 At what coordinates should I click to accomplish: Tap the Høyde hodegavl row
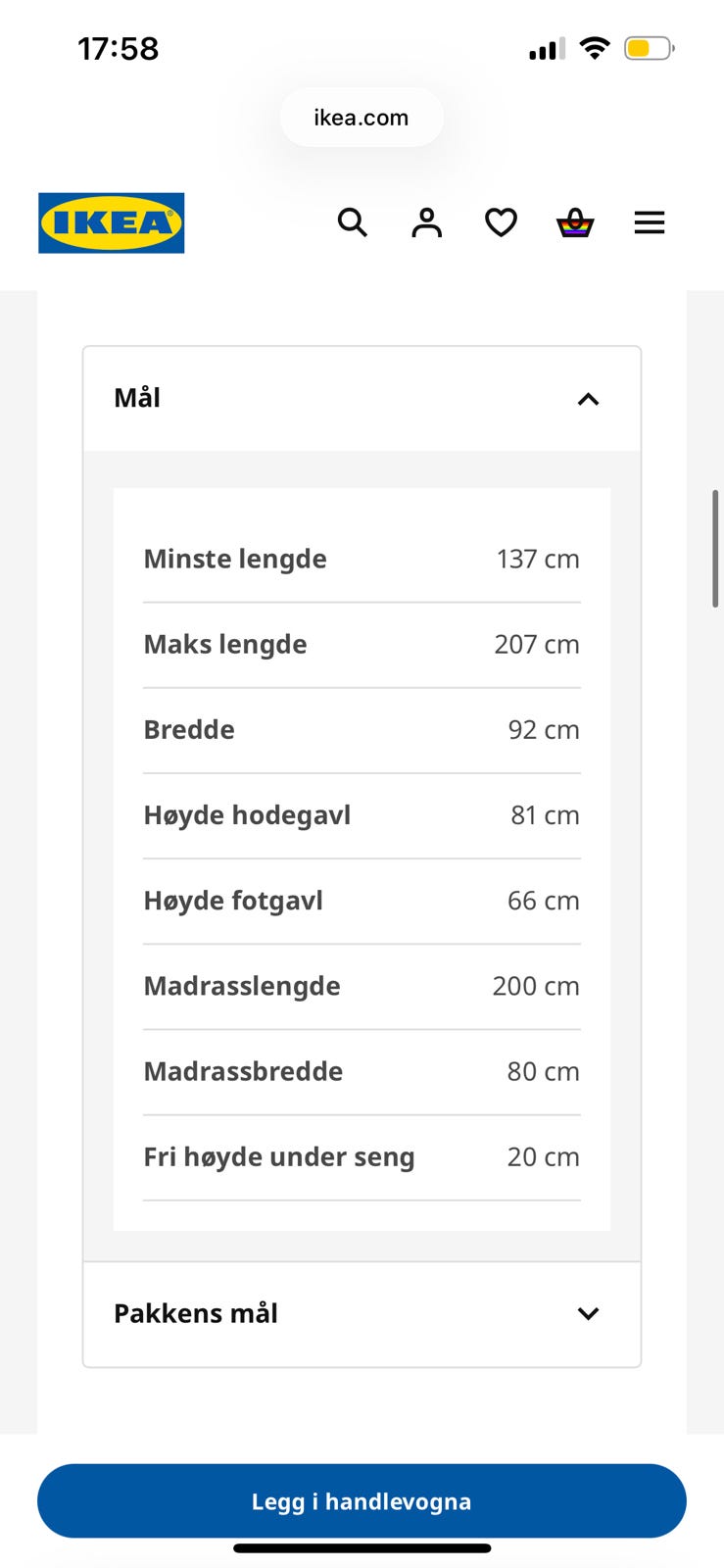point(362,815)
